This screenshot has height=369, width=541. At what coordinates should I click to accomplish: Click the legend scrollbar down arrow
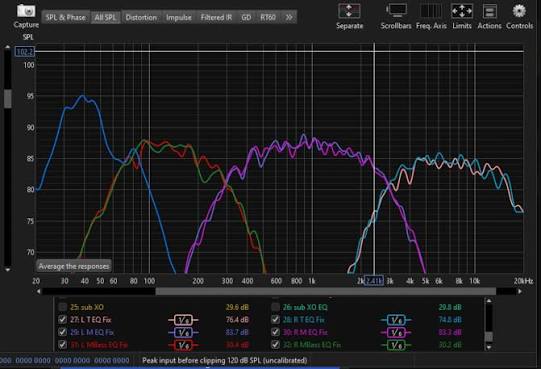489,347
